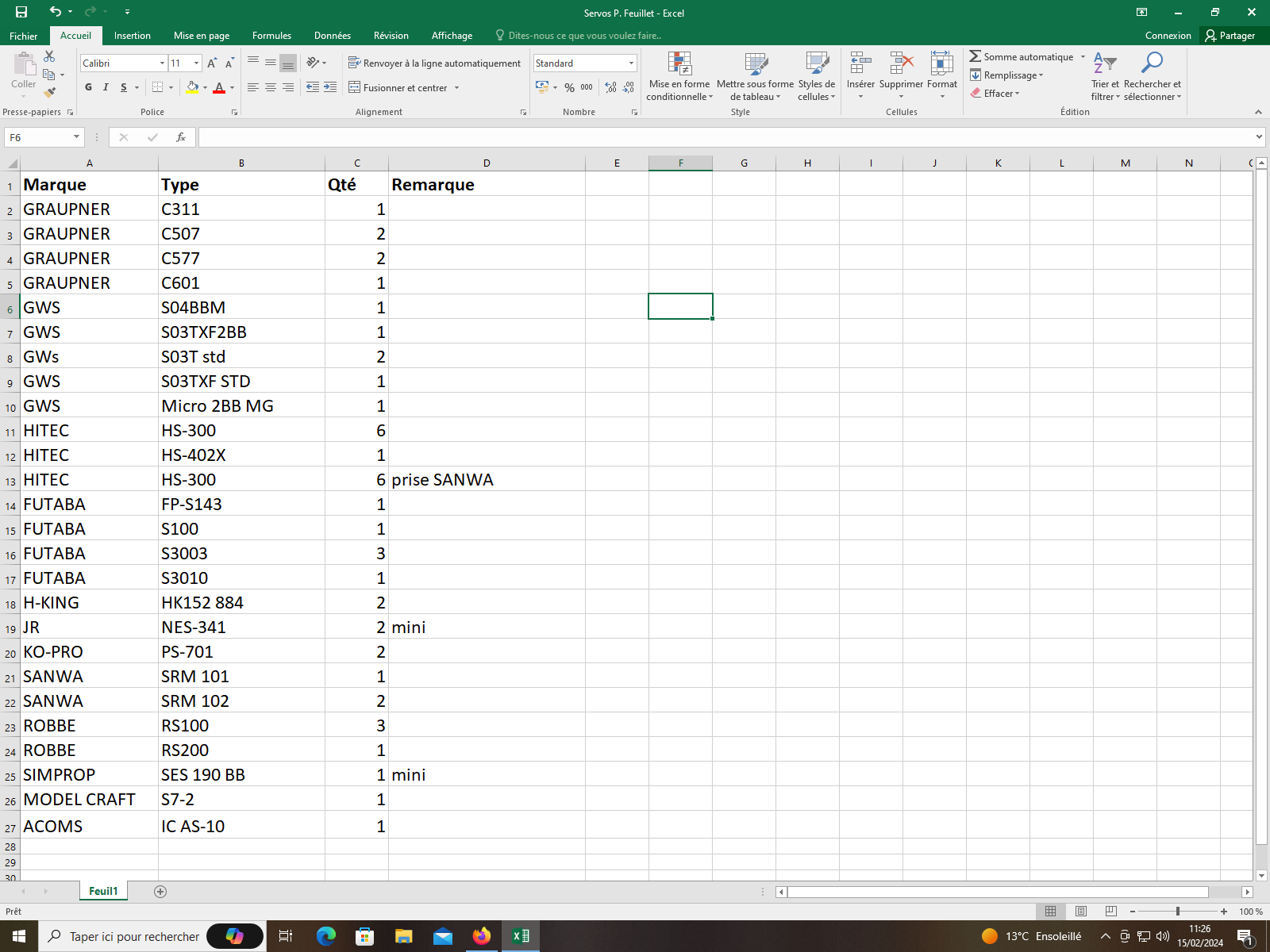Activate the format painter brush

[x=49, y=93]
